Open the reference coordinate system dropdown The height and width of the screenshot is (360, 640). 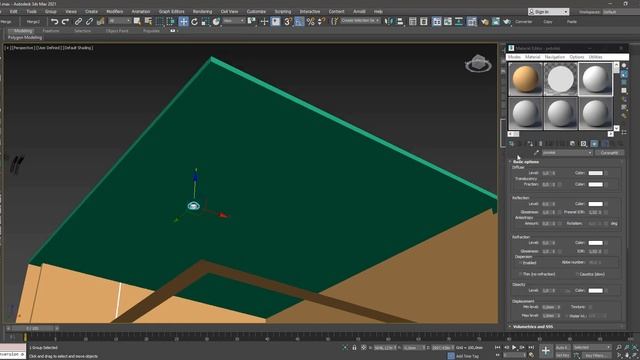coord(234,21)
